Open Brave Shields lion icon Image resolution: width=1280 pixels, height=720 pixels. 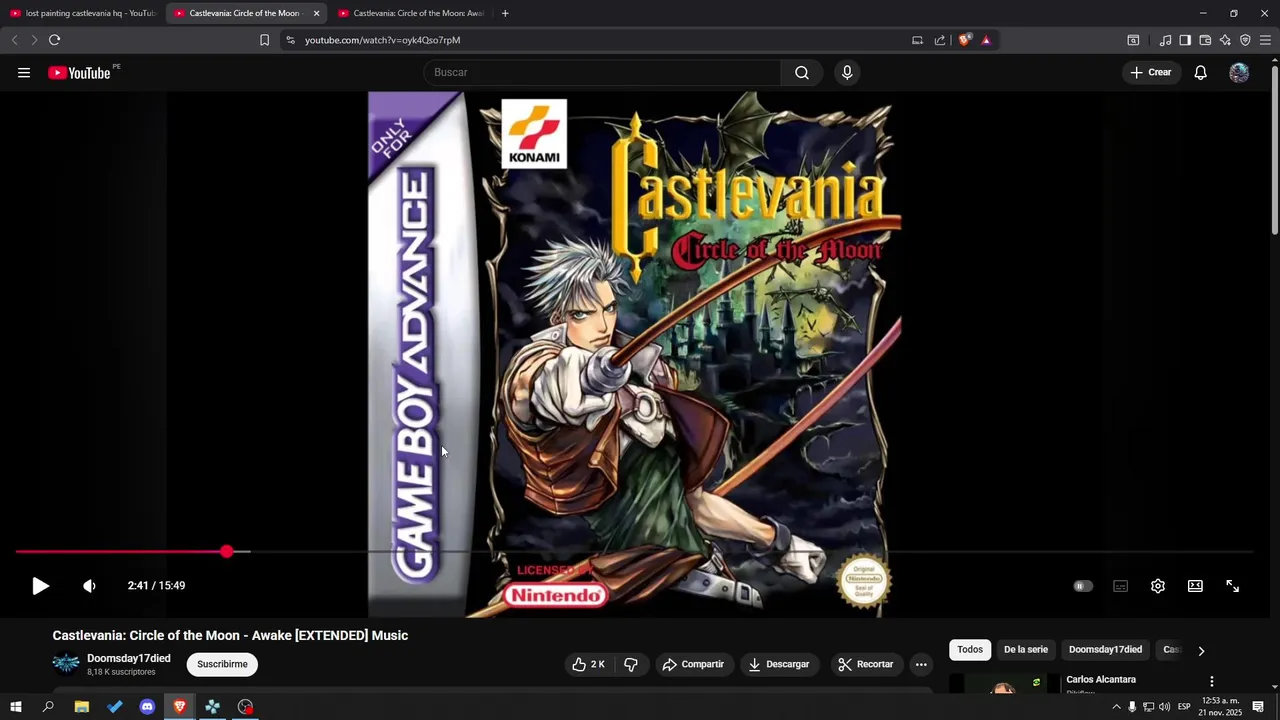click(x=964, y=40)
